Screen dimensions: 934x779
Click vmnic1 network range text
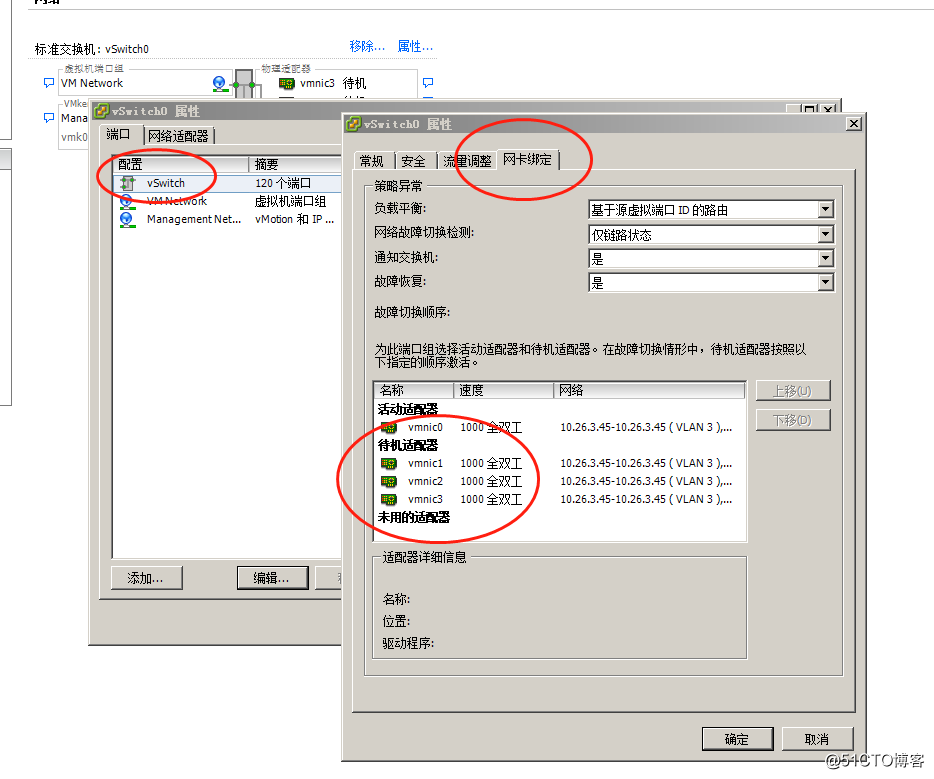pos(646,463)
